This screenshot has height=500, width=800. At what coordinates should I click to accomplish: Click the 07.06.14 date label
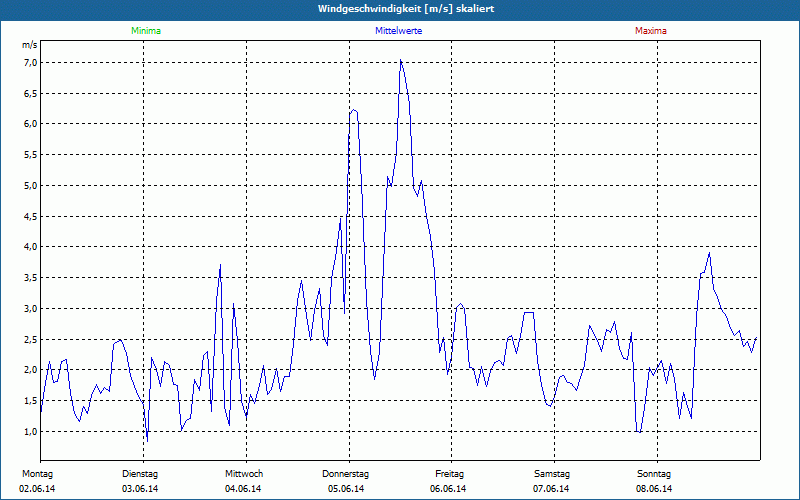click(x=551, y=489)
